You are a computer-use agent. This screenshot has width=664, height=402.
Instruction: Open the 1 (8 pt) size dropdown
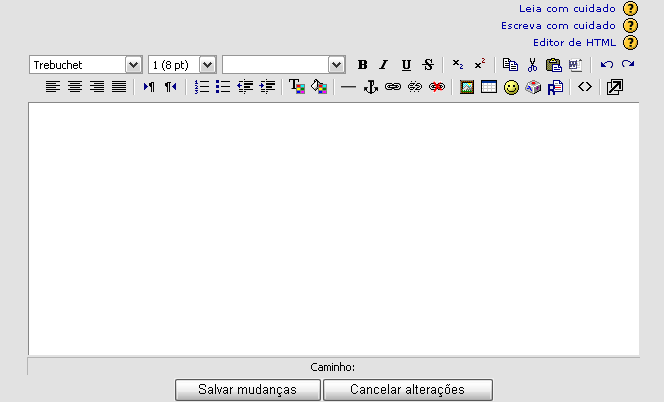[x=183, y=65]
